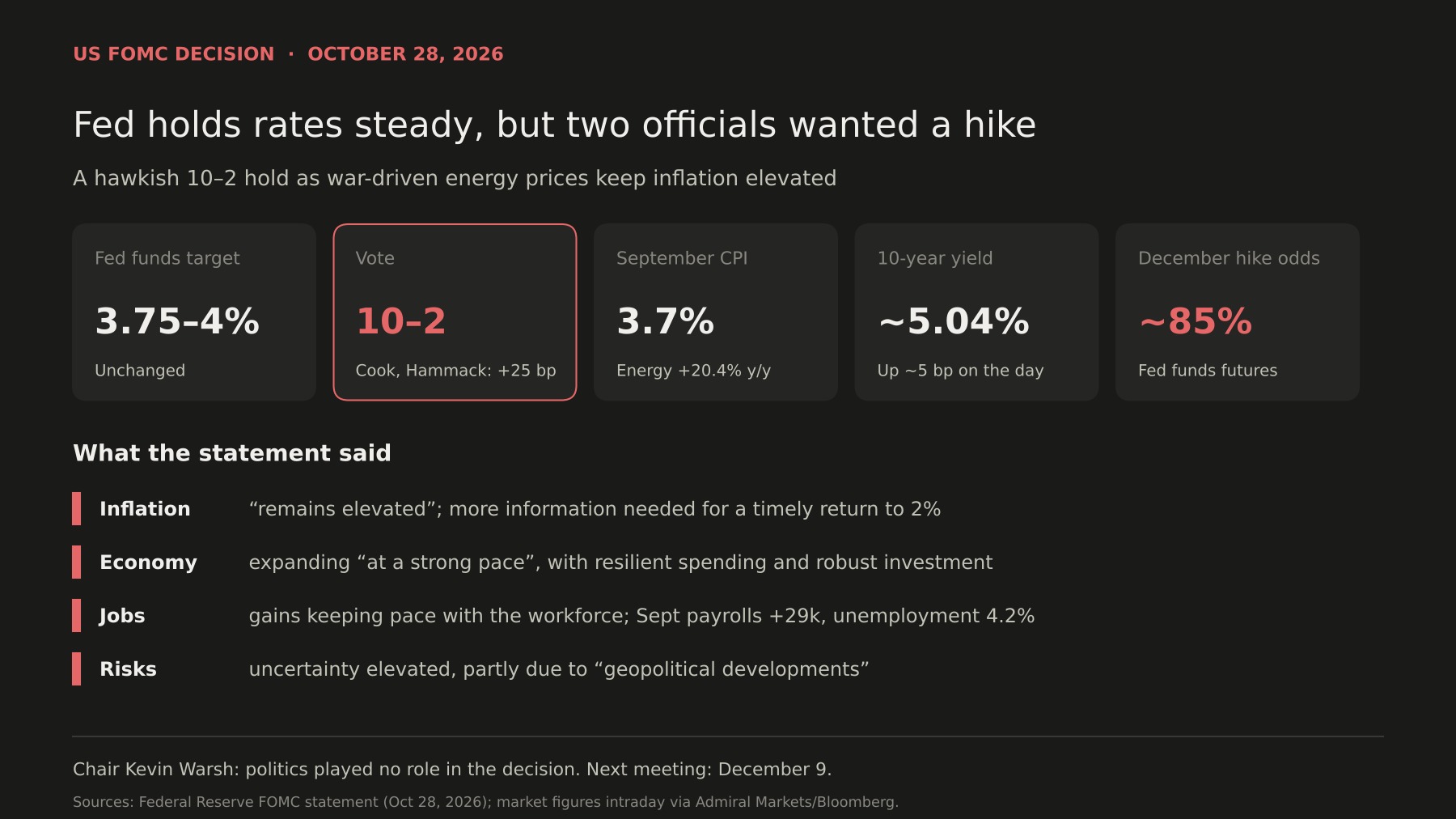Screen dimensions: 1456x819
Task: Click the Cook, Hammack: +25 bp note
Action: [x=455, y=371]
